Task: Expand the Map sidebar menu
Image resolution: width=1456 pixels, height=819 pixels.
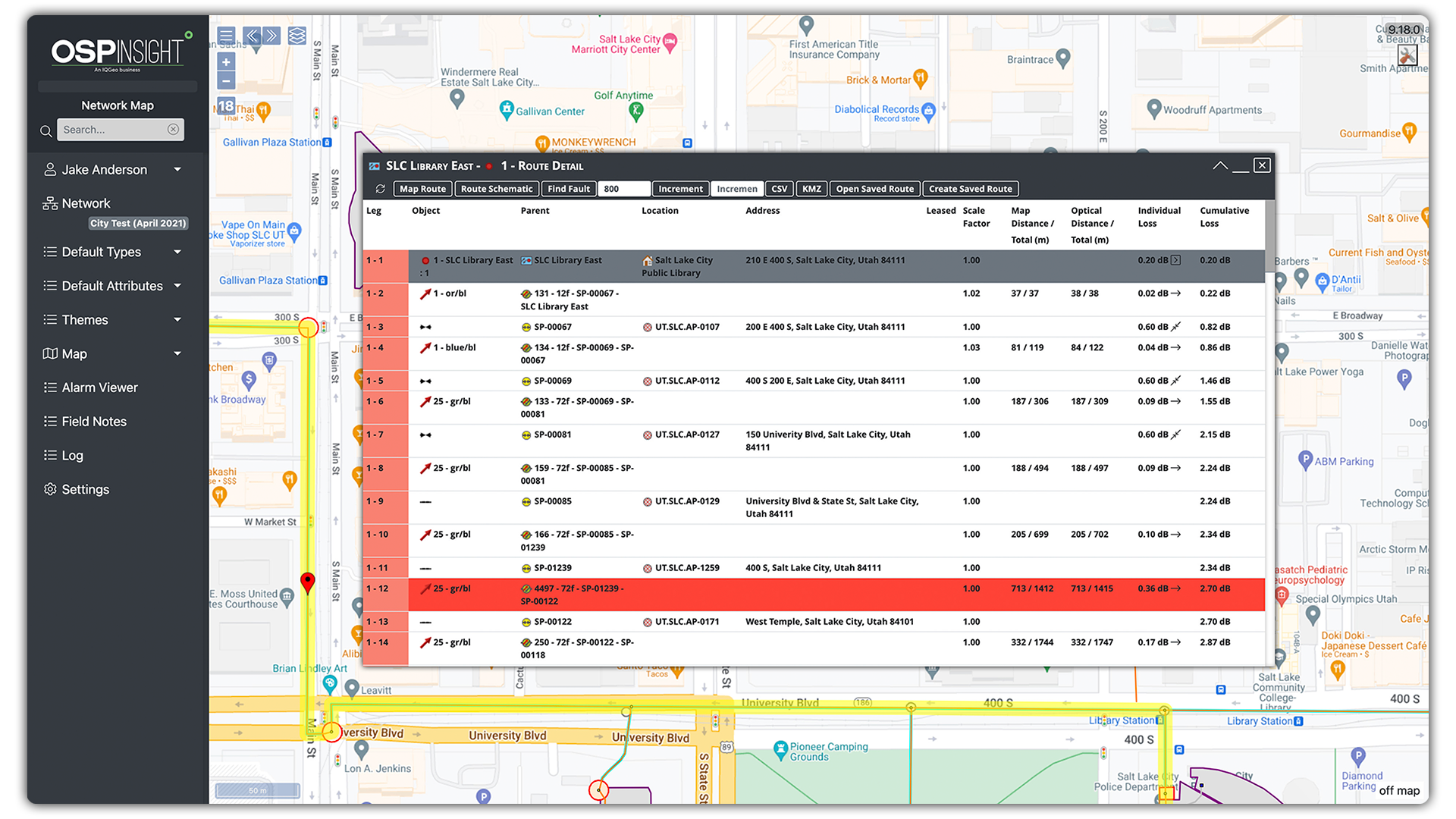Action: 177,353
